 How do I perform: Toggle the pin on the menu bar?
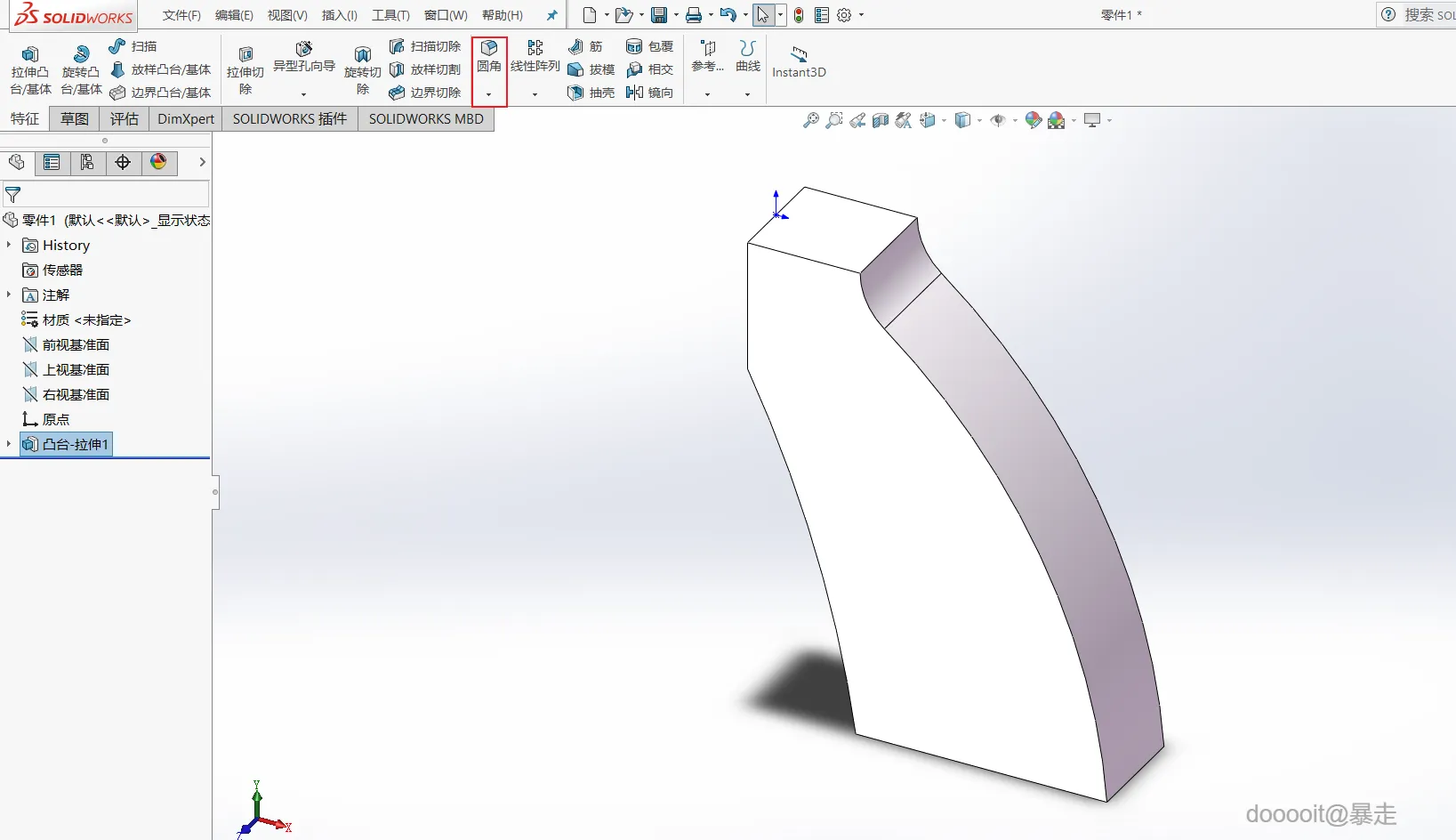tap(551, 15)
